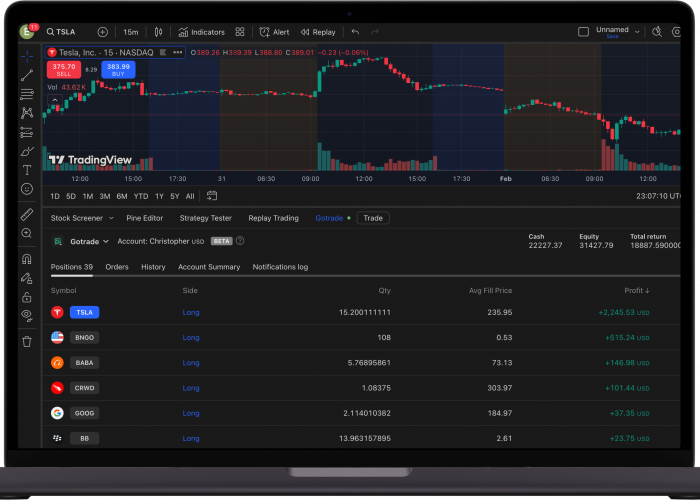Click the help question mark beside BETA
The width and height of the screenshot is (700, 500).
(240, 241)
